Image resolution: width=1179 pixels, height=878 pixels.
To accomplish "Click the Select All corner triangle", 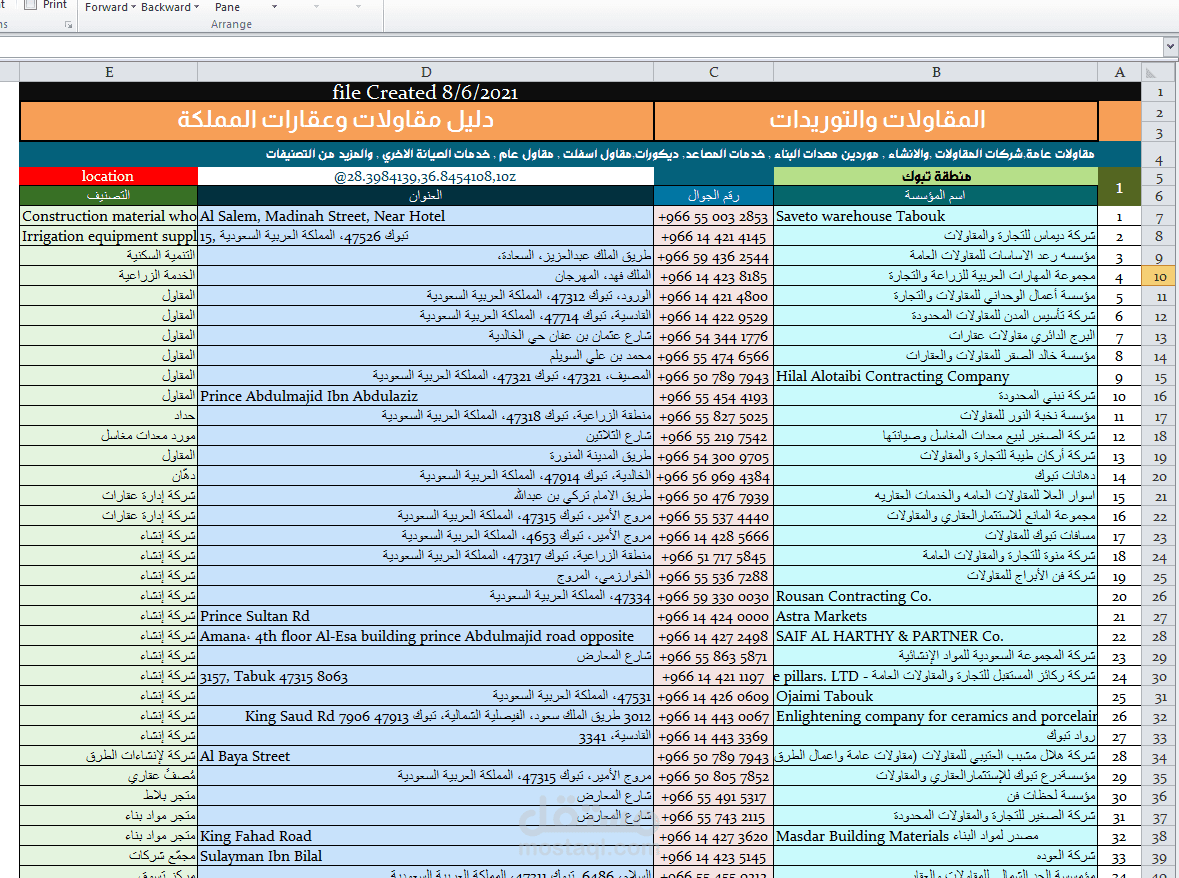I will [x=1150, y=72].
